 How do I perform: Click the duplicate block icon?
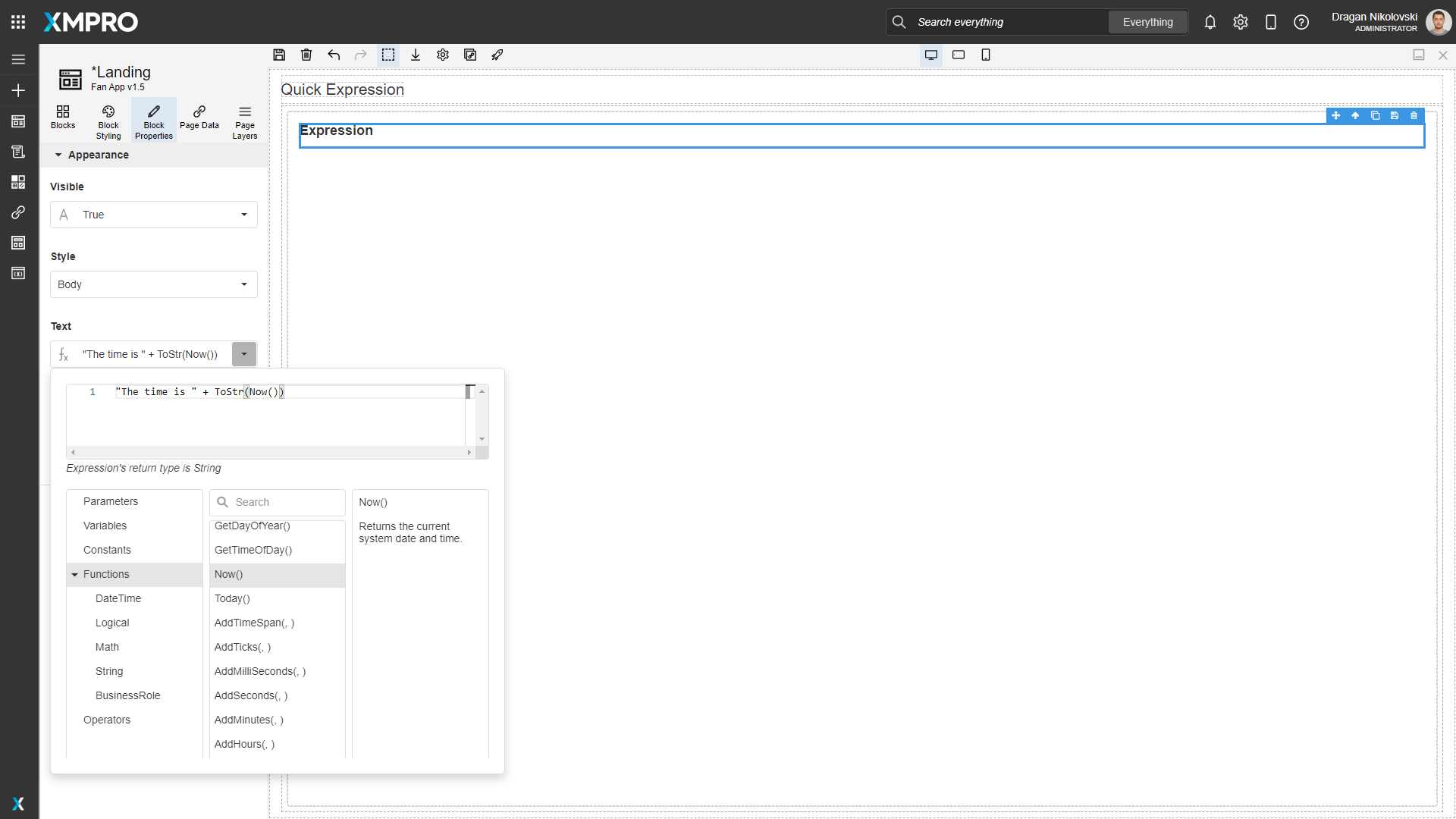pos(1375,115)
